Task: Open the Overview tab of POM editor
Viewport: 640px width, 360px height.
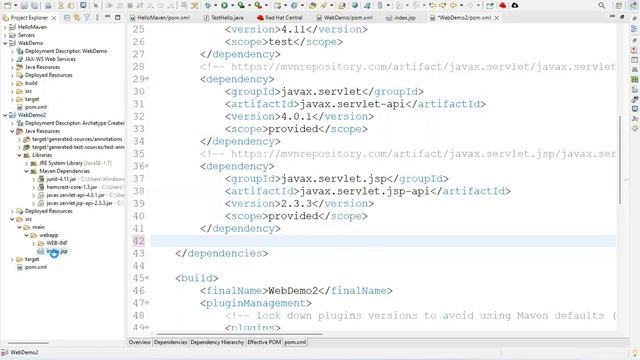Action: click(x=140, y=342)
